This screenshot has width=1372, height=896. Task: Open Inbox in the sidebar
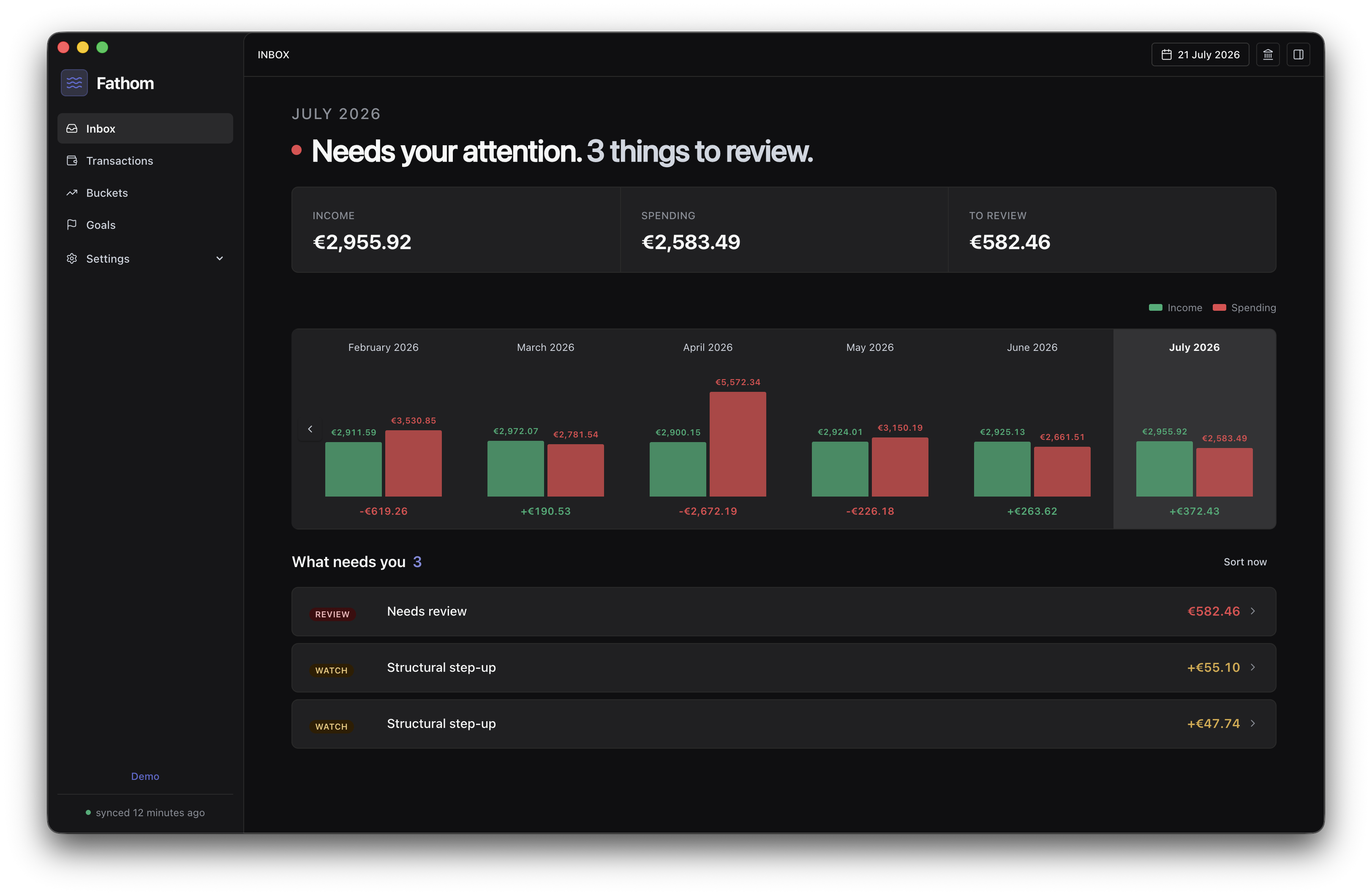click(145, 128)
